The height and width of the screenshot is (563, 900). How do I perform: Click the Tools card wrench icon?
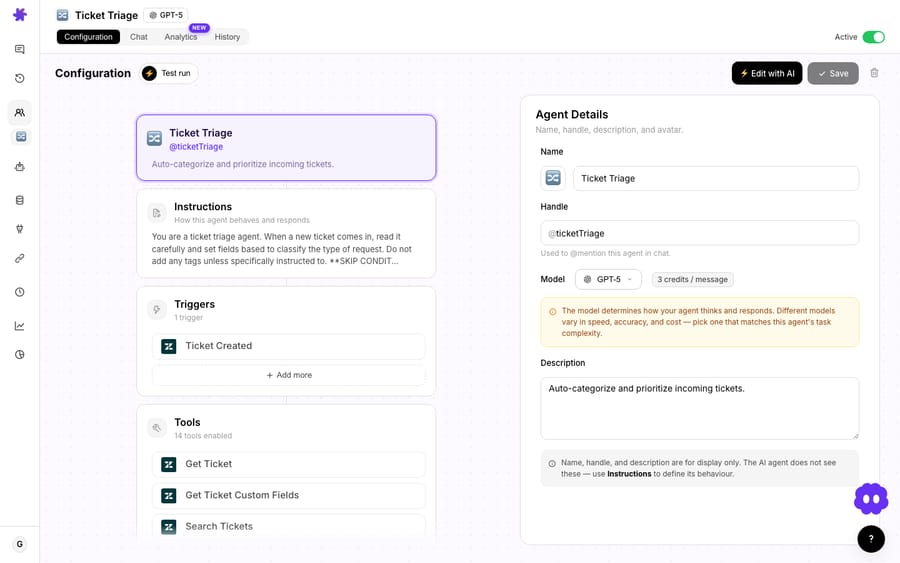(157, 428)
